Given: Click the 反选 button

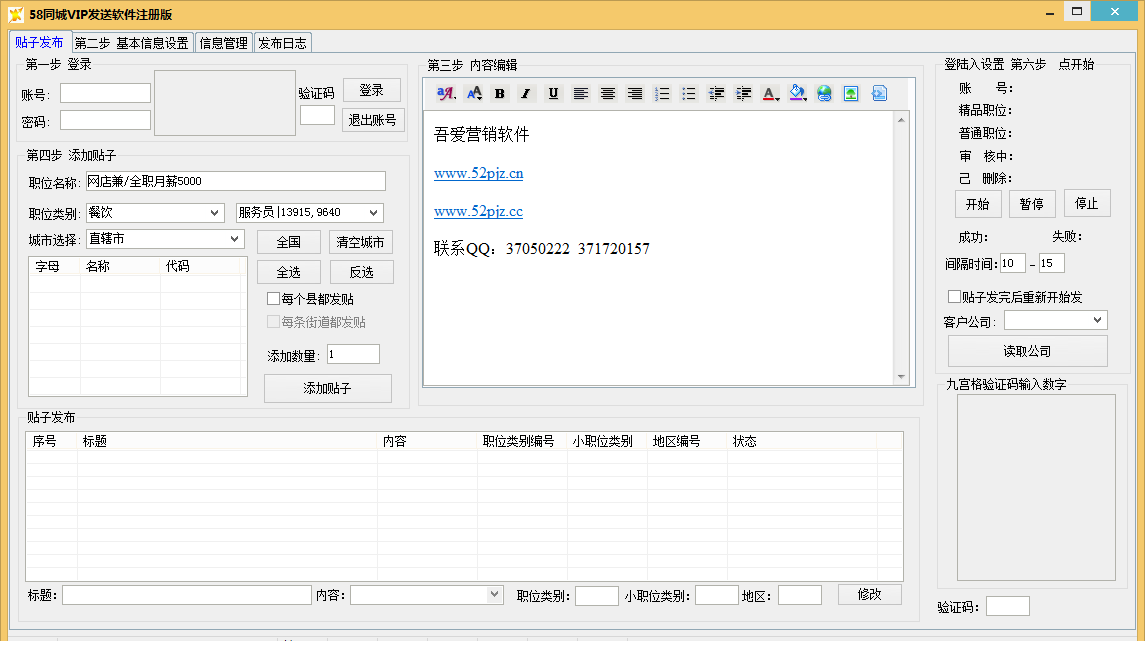Looking at the screenshot, I should click(361, 272).
